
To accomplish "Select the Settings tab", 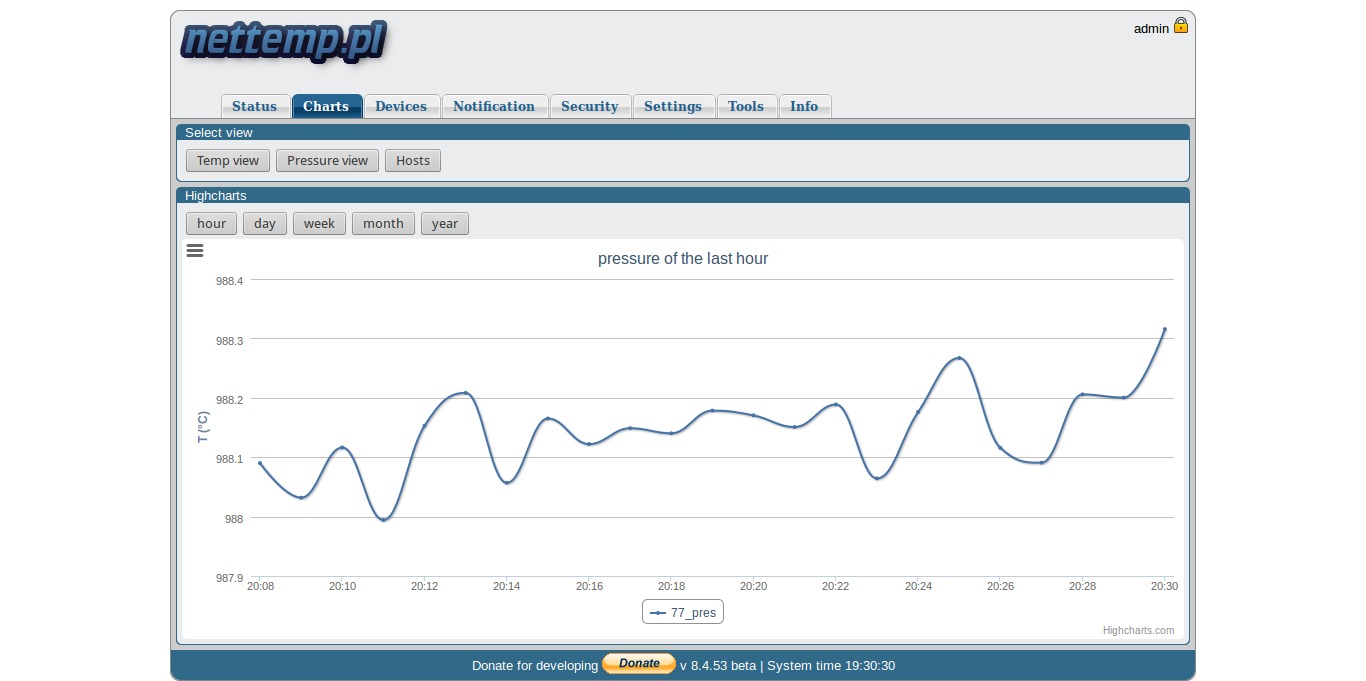I will pos(673,106).
